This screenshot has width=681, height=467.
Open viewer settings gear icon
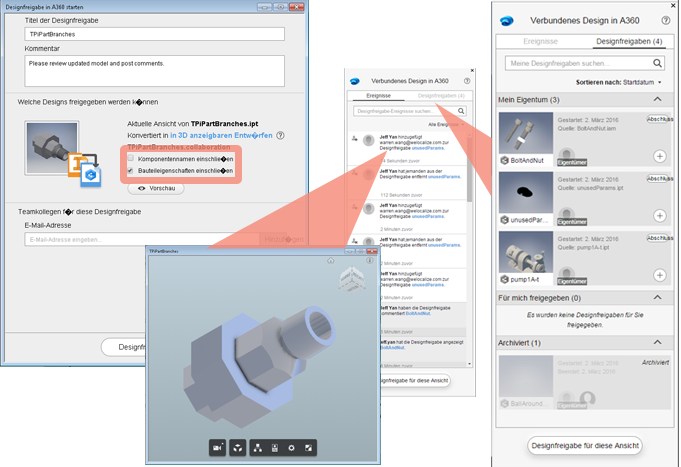(x=291, y=447)
